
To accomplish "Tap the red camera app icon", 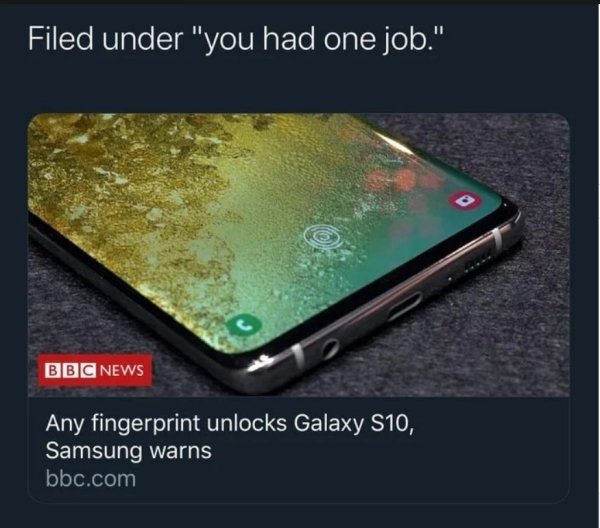I will tap(465, 200).
